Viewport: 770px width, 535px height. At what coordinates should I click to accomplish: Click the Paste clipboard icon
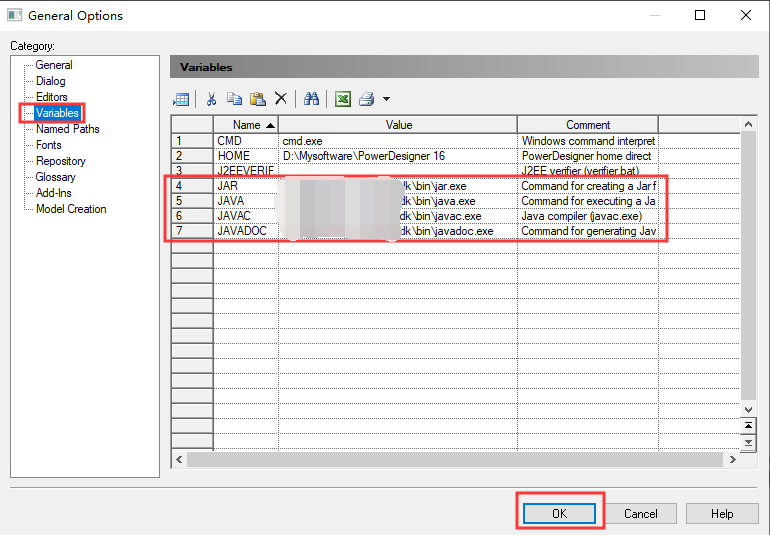pyautogui.click(x=258, y=99)
